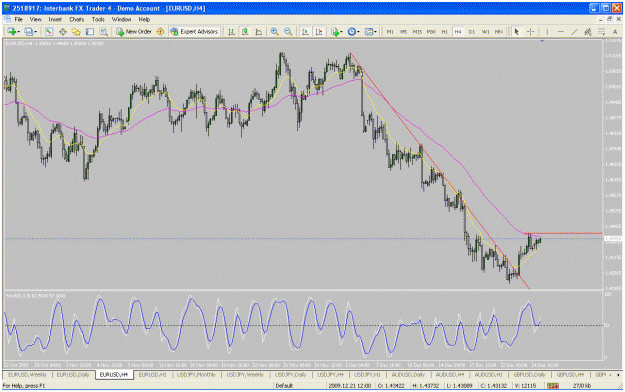This screenshot has height=392, width=625.
Task: Toggle the Expert Advisors button
Action: click(195, 32)
